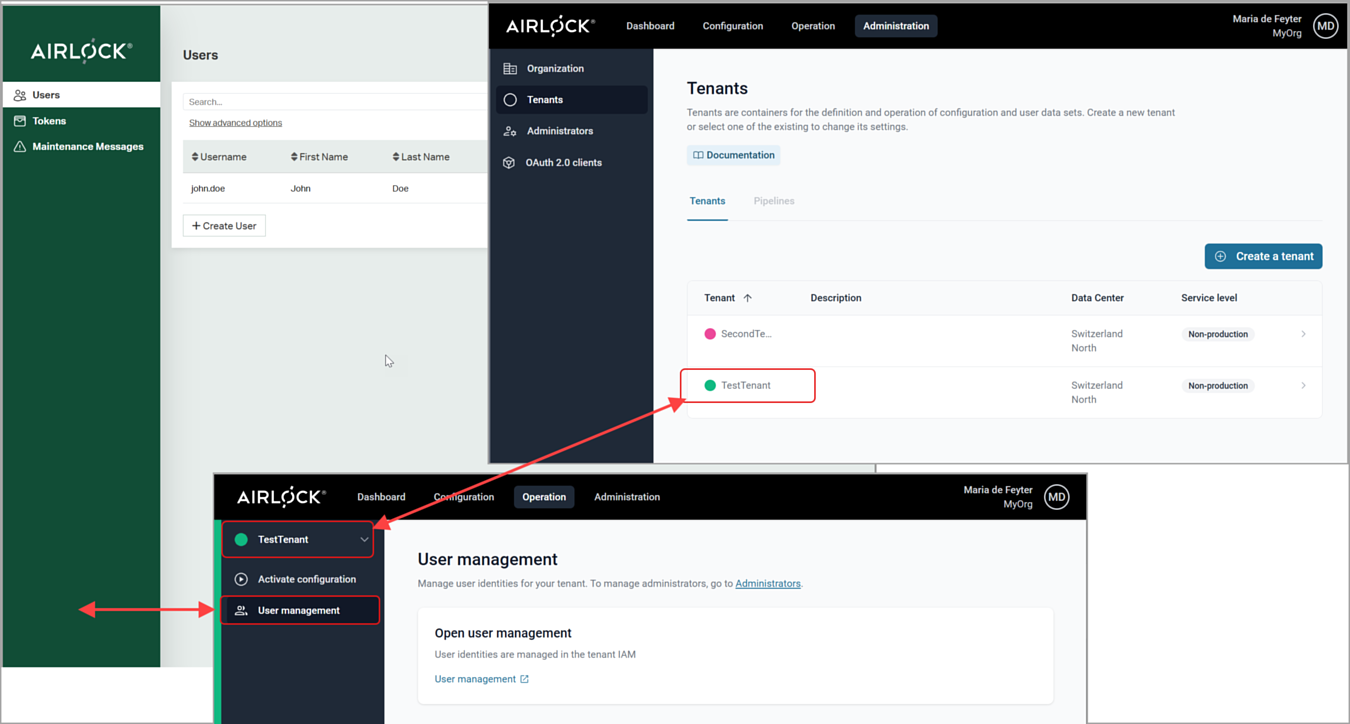Click the Activate configuration play icon

pyautogui.click(x=241, y=579)
